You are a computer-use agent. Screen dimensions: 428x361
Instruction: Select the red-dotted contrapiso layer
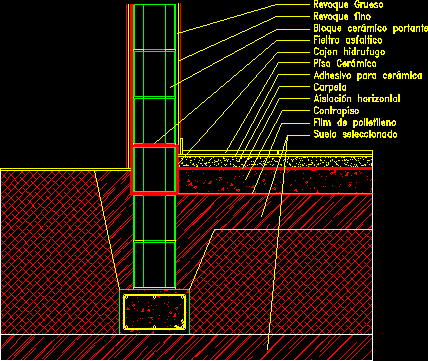point(275,182)
